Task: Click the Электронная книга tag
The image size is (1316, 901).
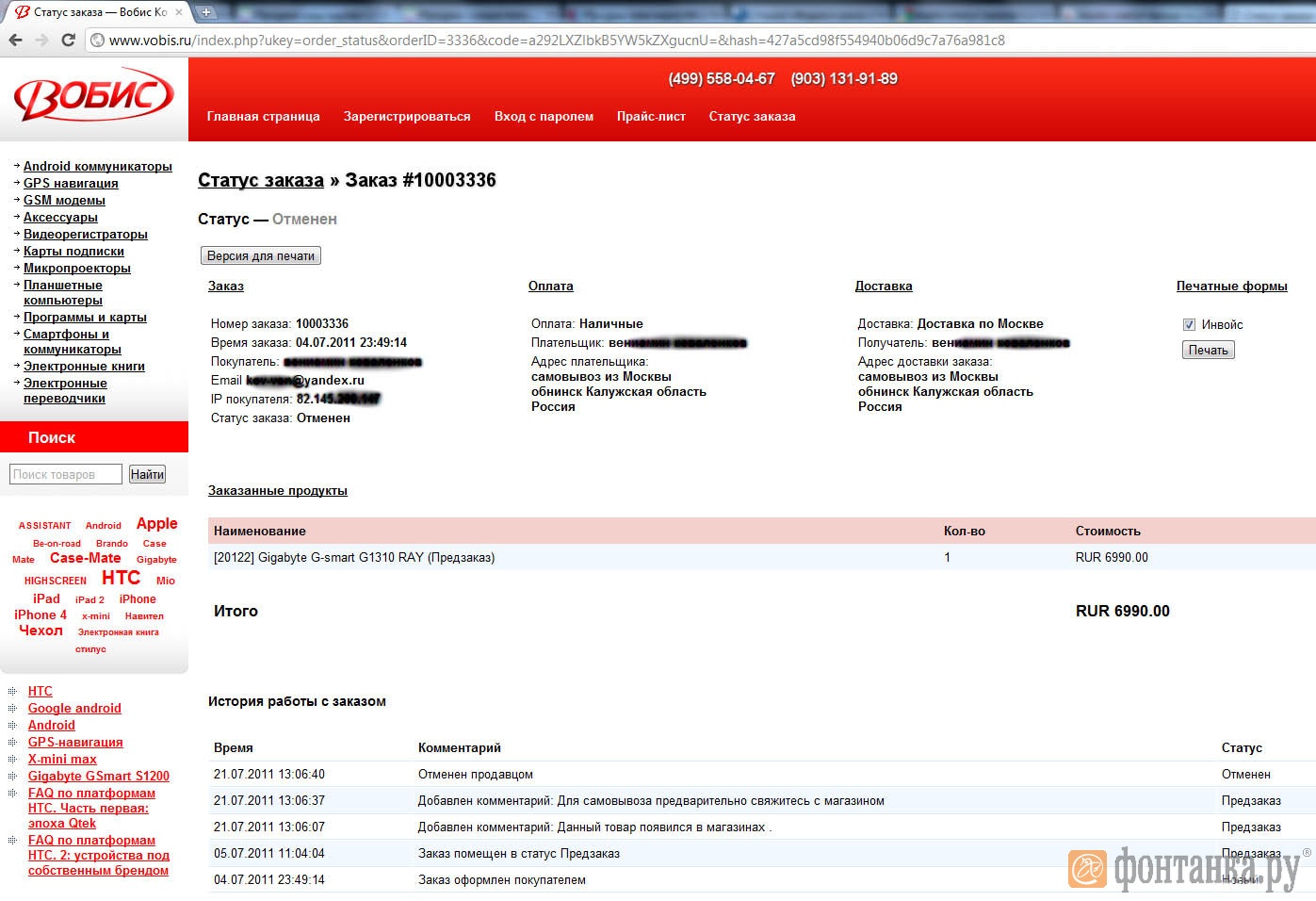Action: coord(119,632)
